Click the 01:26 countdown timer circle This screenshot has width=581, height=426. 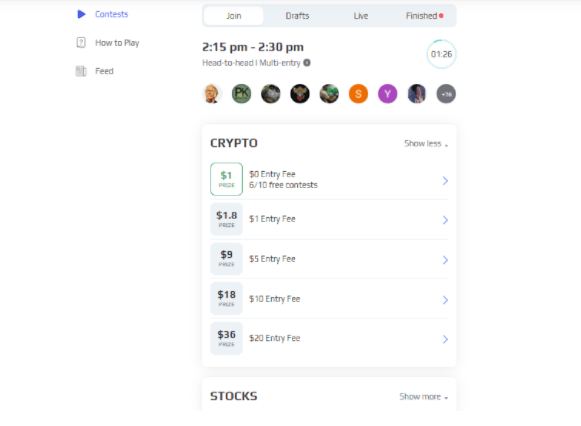441,54
